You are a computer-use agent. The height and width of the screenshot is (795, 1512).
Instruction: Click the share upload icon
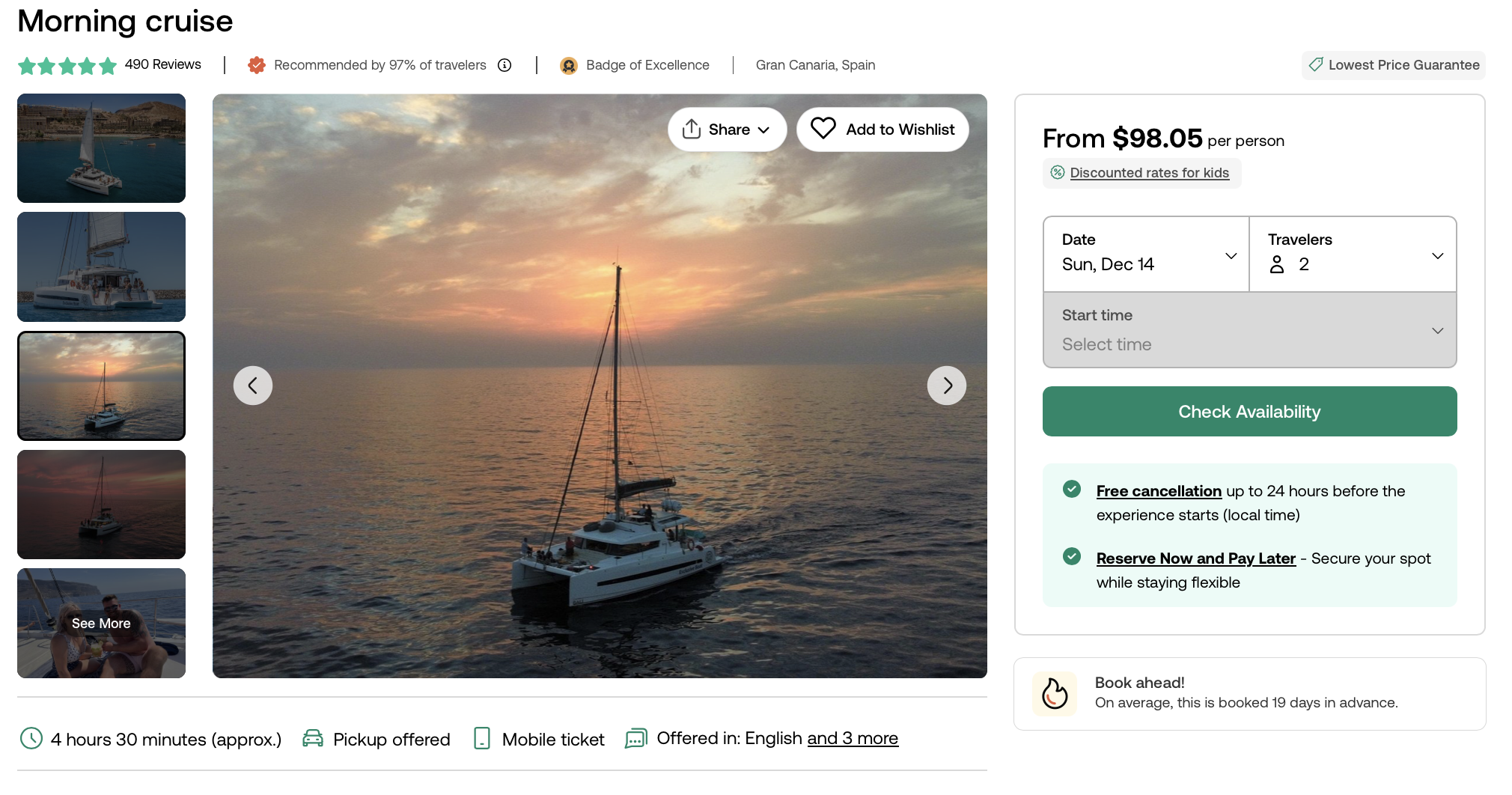point(692,130)
